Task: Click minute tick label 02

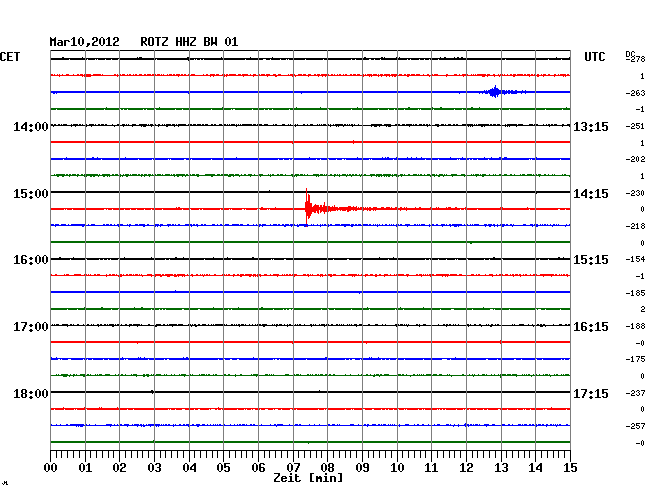Action: (119, 467)
